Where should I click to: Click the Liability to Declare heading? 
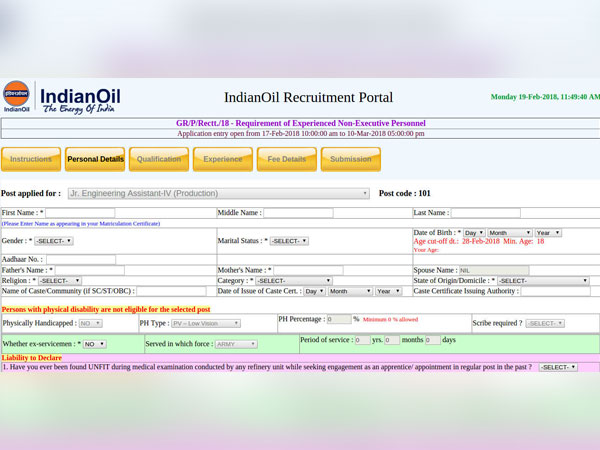click(x=32, y=358)
